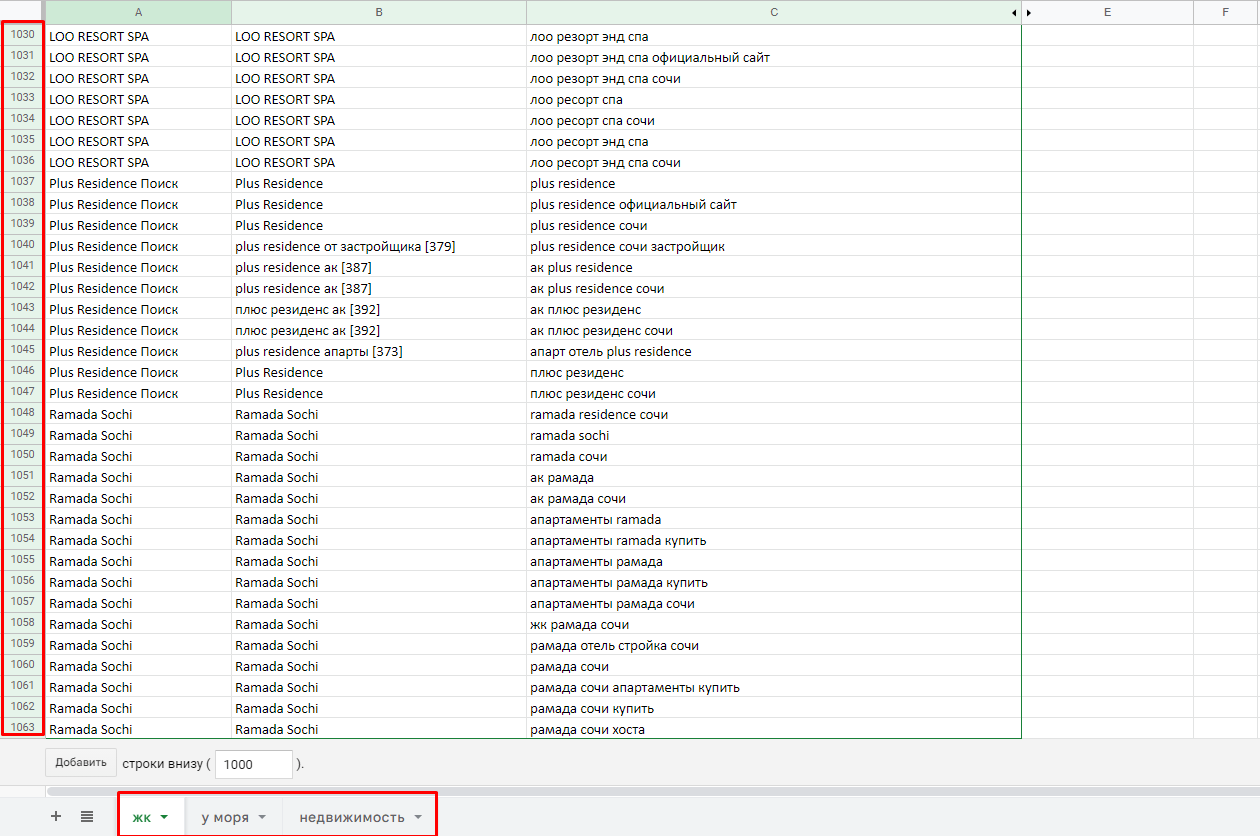Click cell 'апартаменты рамада купить'

774,582
